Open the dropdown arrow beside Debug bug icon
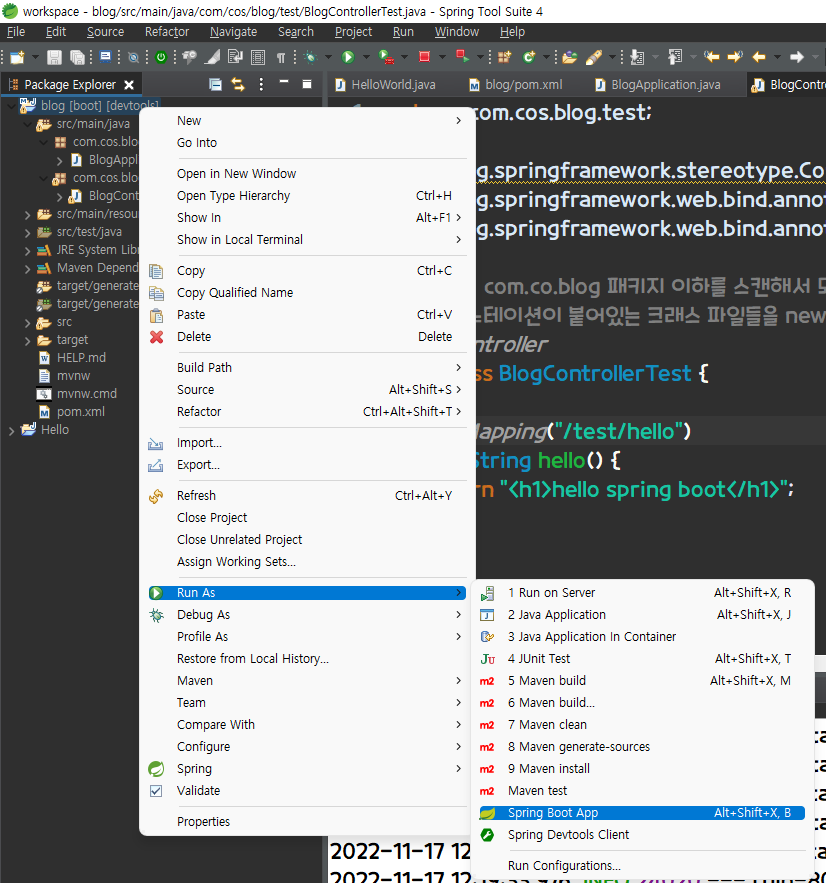The height and width of the screenshot is (883, 826). click(328, 57)
